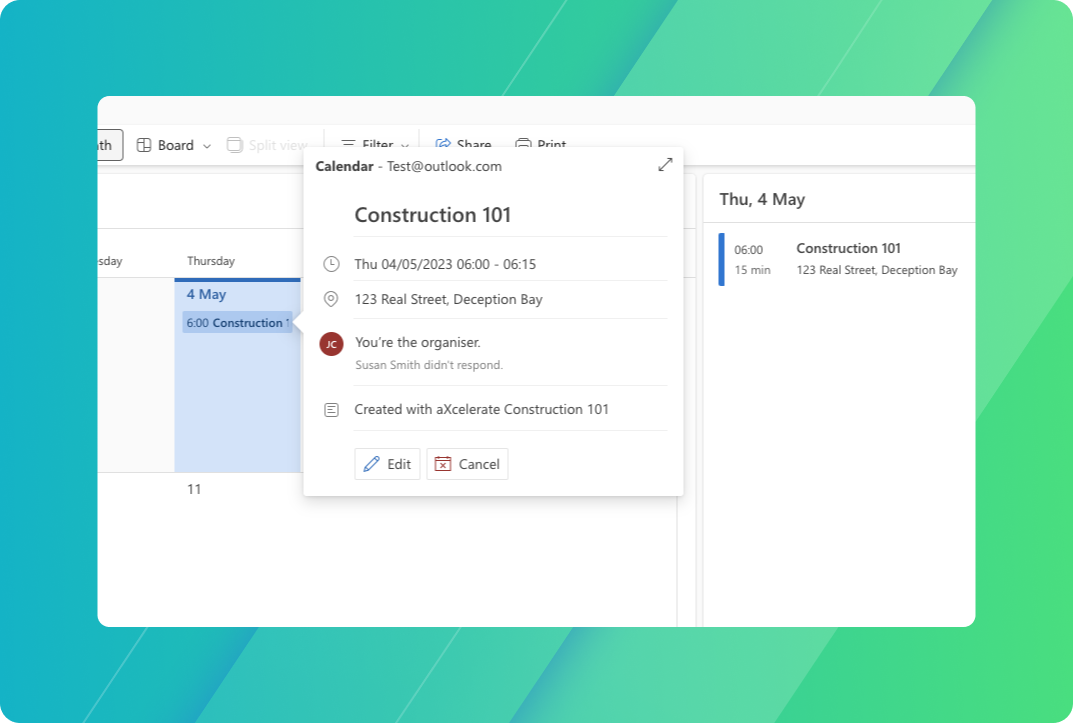The image size is (1073, 723).
Task: Click the location pin icon
Action: coord(331,299)
